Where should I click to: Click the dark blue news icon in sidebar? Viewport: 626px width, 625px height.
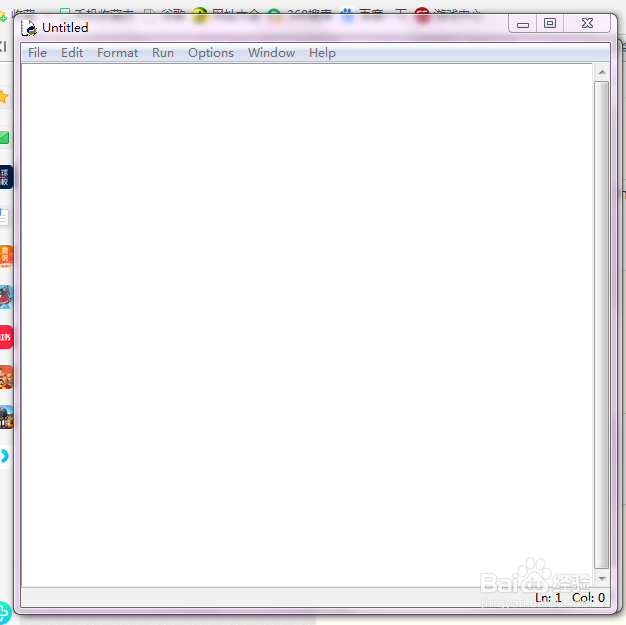(x=6, y=177)
